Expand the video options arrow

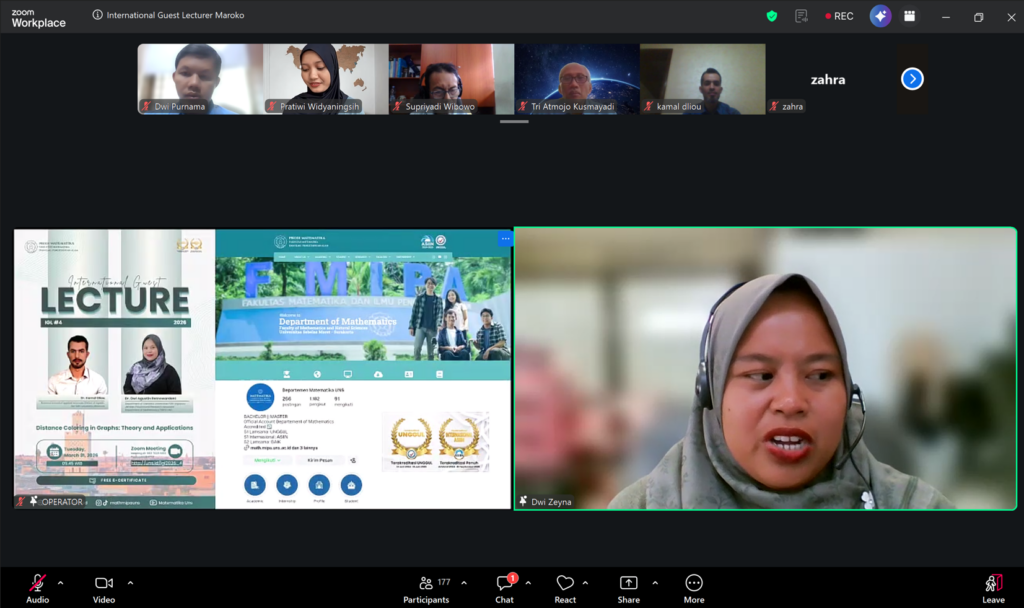point(130,582)
